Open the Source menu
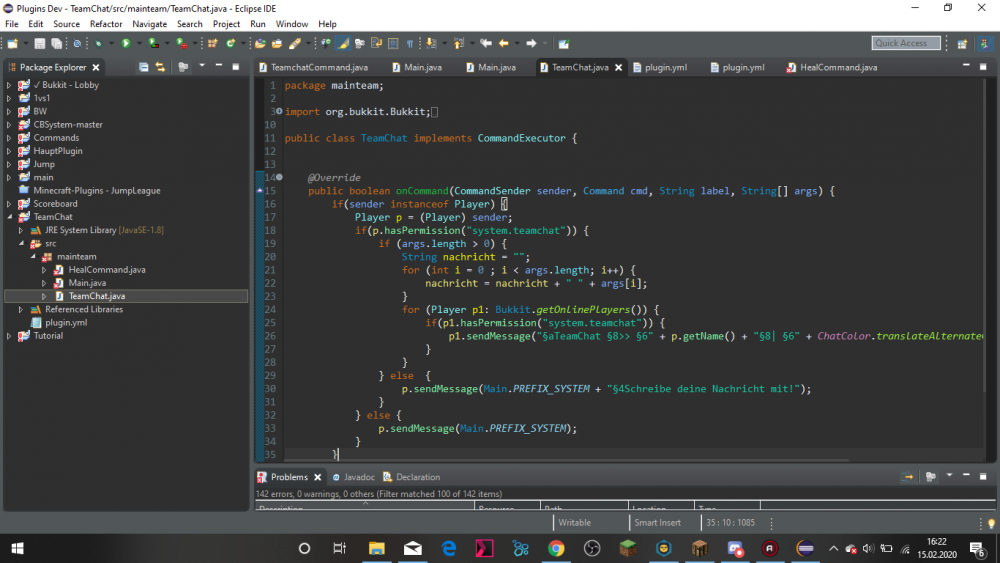Image resolution: width=1000 pixels, height=563 pixels. click(x=66, y=24)
